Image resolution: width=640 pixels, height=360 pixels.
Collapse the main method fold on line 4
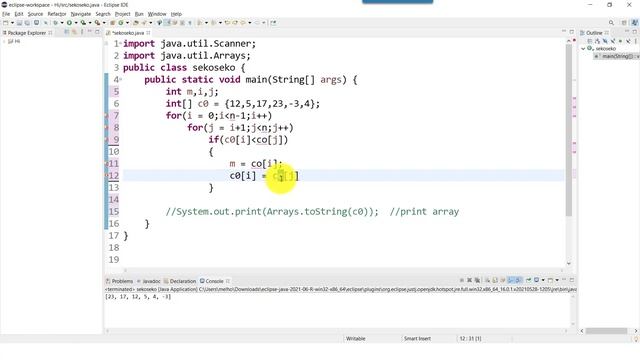[x=120, y=80]
